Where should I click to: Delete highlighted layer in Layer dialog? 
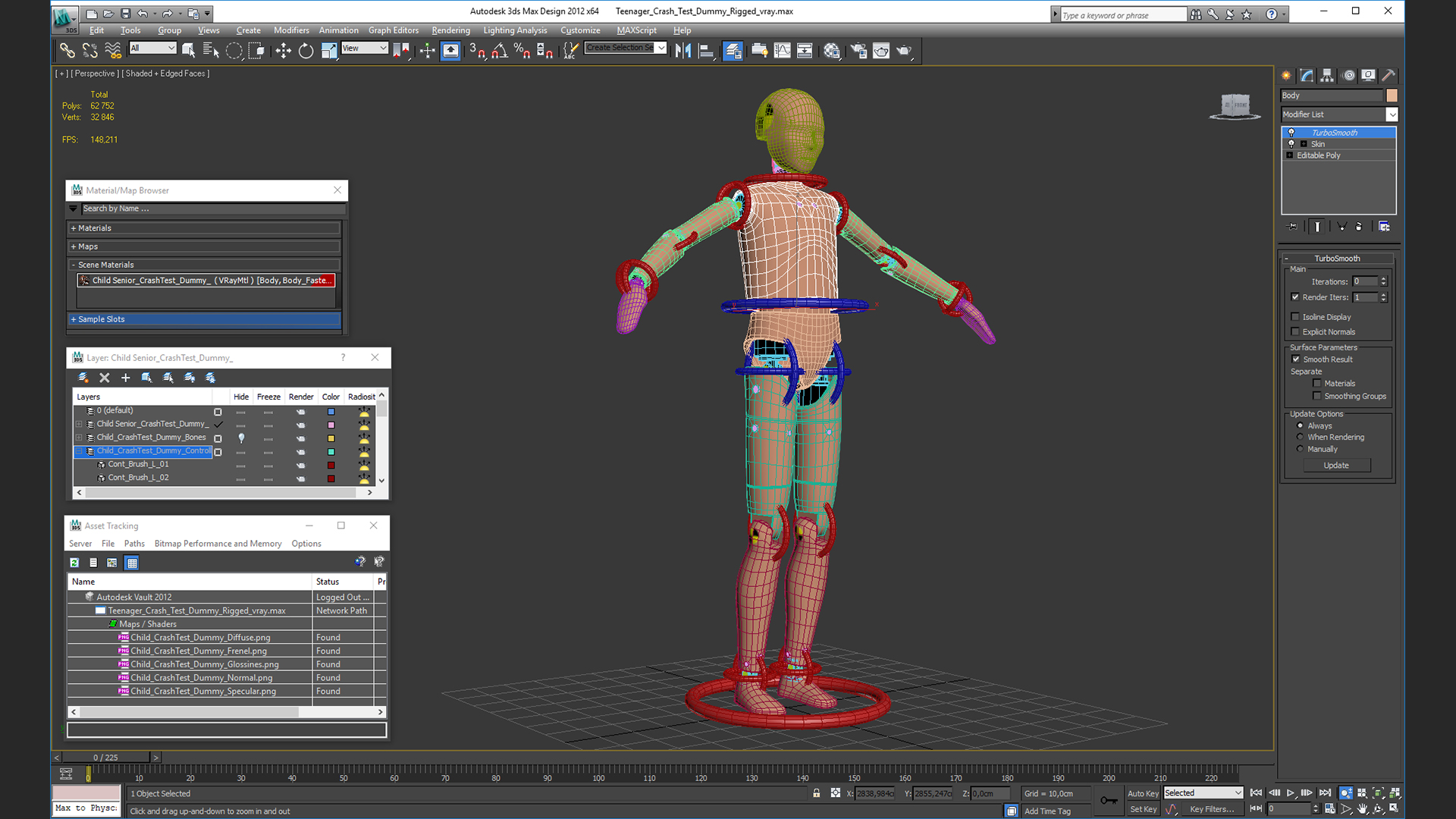[x=105, y=378]
